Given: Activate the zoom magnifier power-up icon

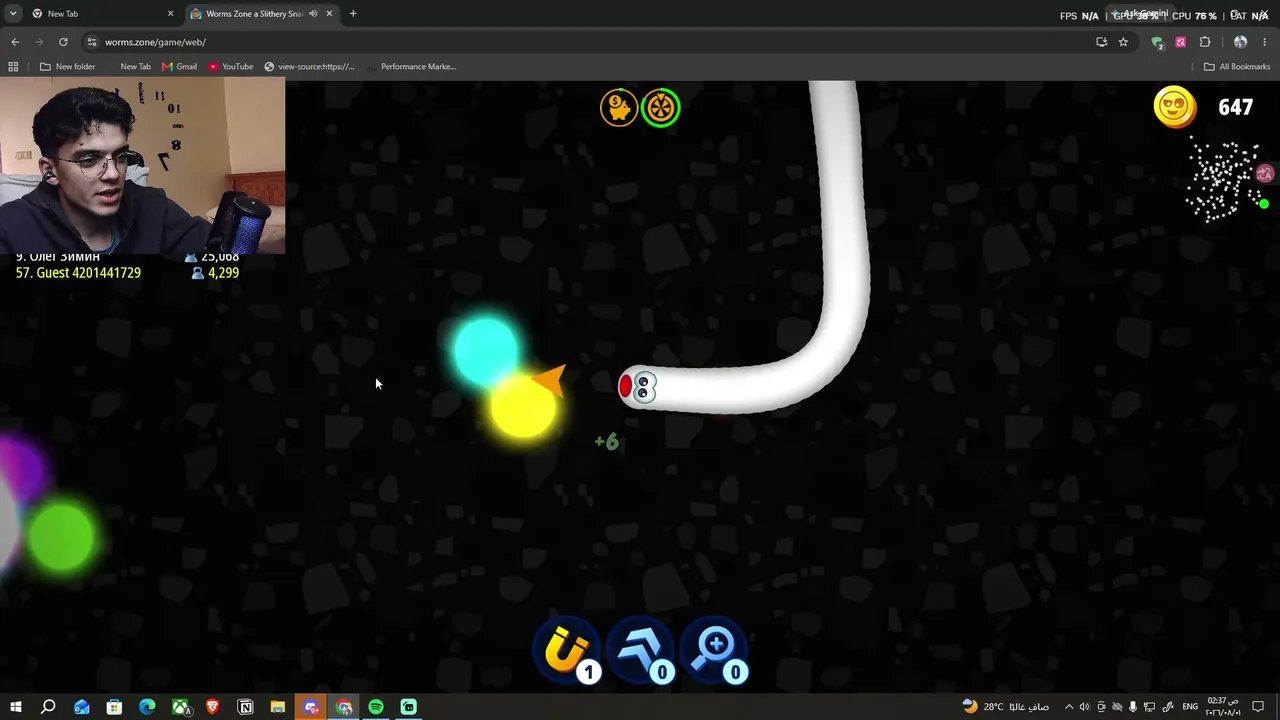Looking at the screenshot, I should [715, 652].
